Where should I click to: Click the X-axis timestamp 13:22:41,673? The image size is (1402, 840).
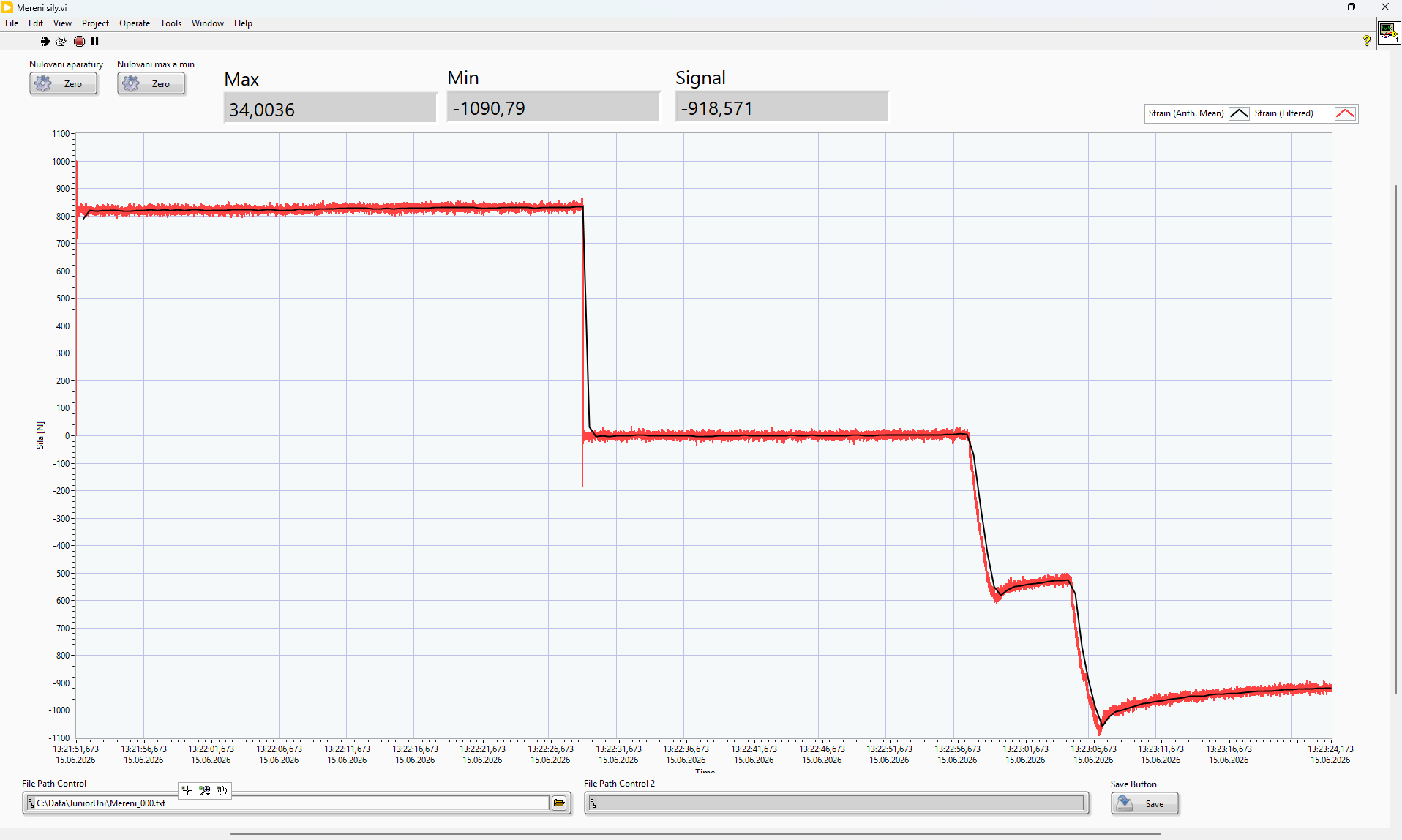pyautogui.click(x=754, y=749)
